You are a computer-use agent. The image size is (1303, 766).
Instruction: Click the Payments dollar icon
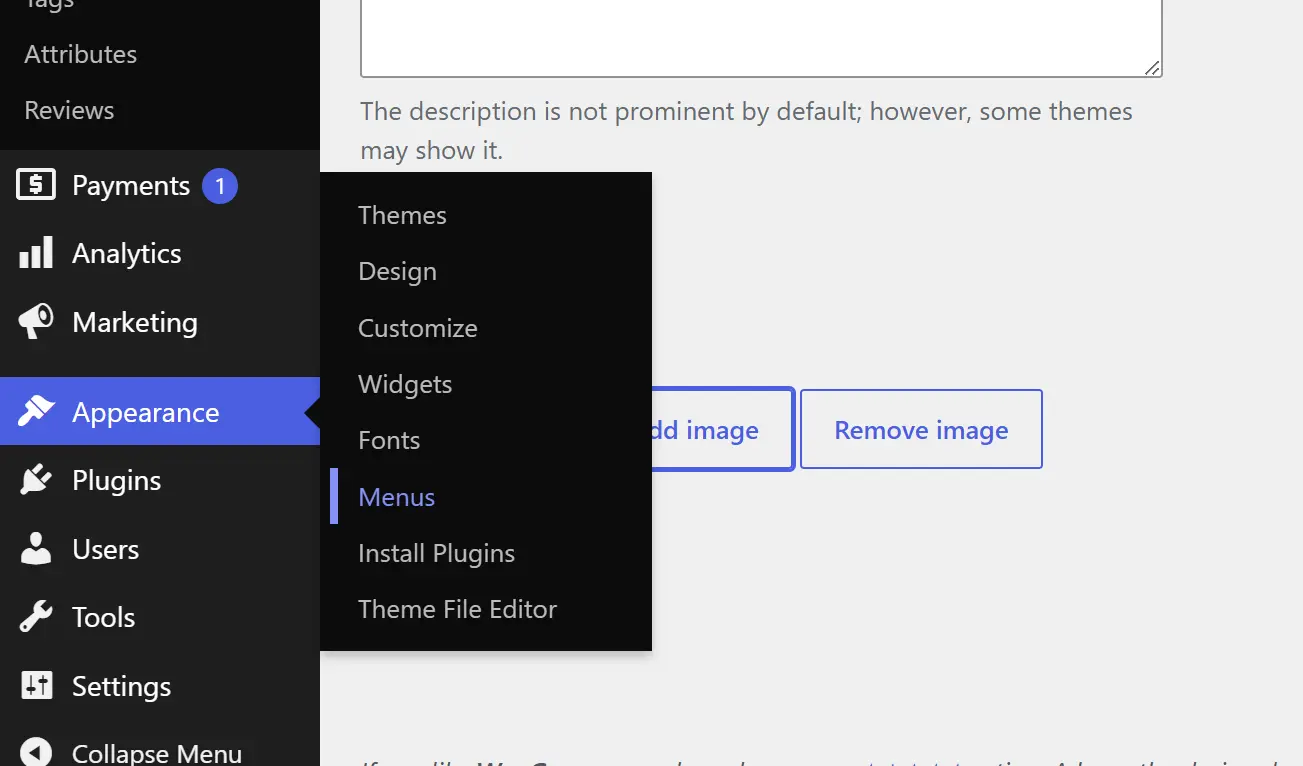[36, 185]
